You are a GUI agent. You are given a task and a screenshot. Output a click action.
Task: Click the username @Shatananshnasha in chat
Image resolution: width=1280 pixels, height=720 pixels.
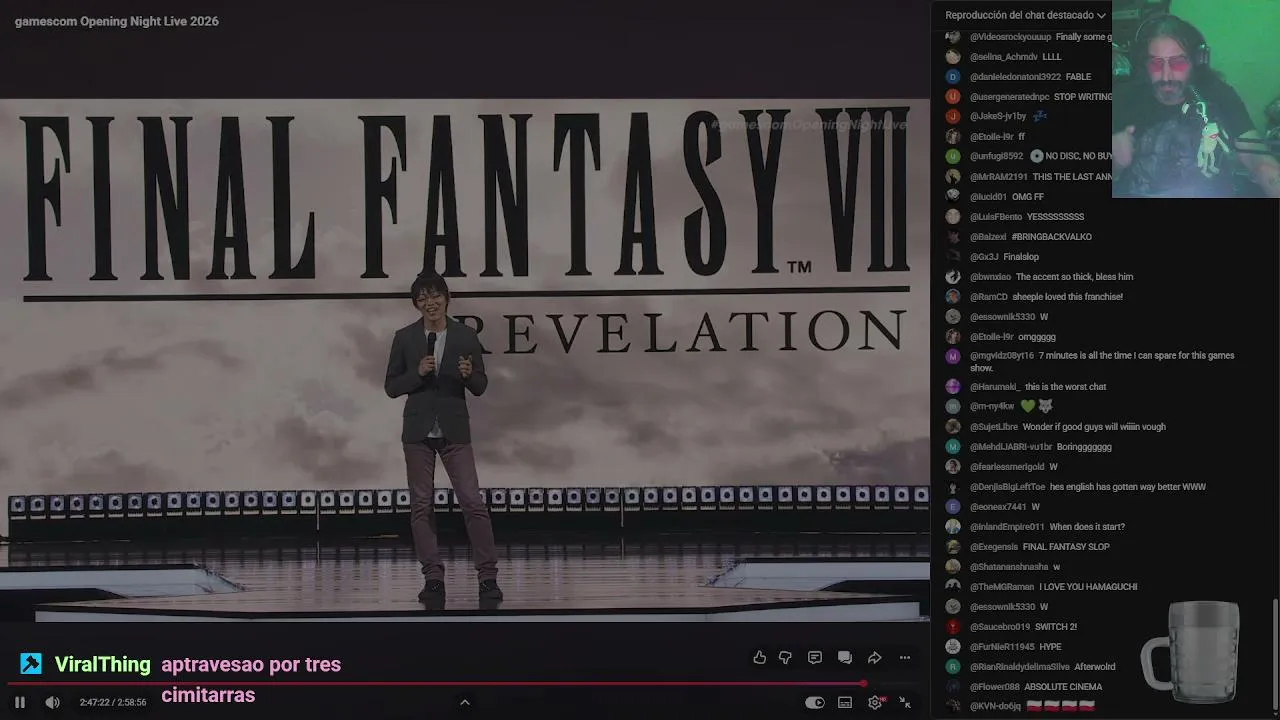tap(1009, 567)
